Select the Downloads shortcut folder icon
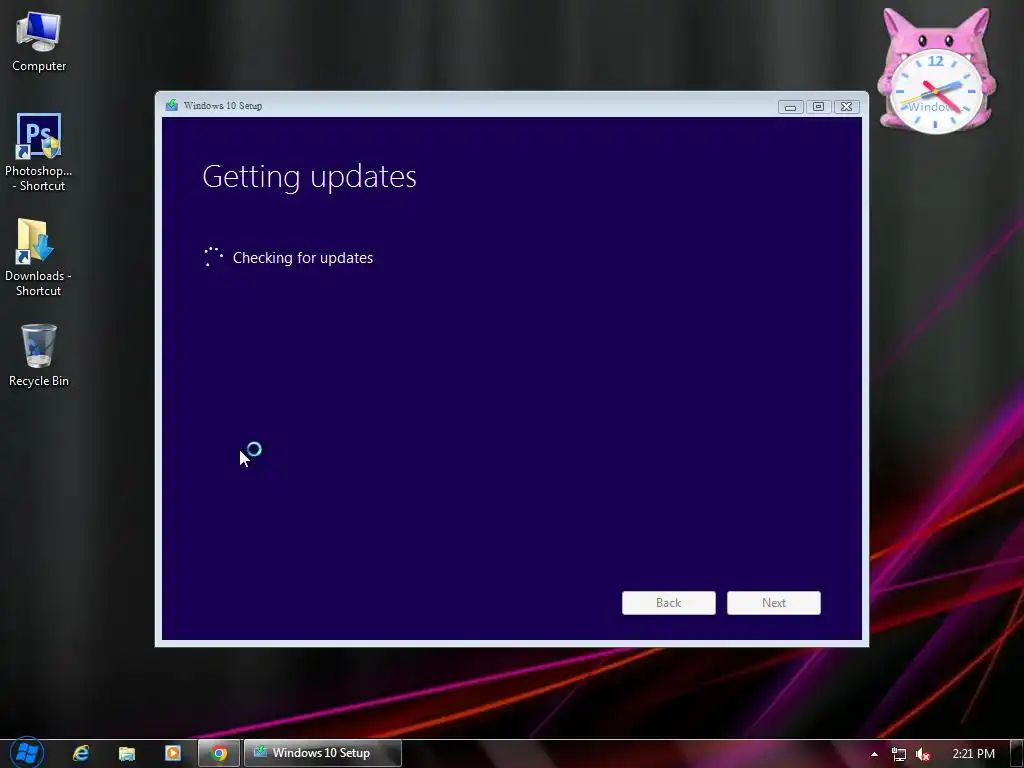Image resolution: width=1024 pixels, height=768 pixels. (38, 256)
